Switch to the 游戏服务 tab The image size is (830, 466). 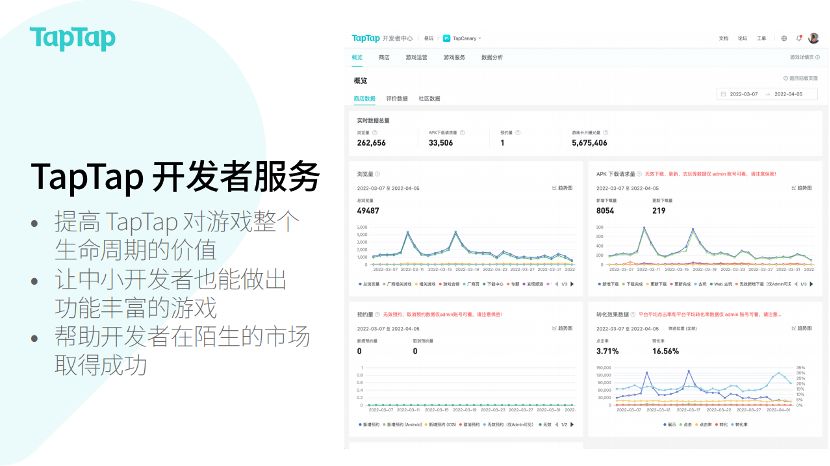click(x=454, y=57)
